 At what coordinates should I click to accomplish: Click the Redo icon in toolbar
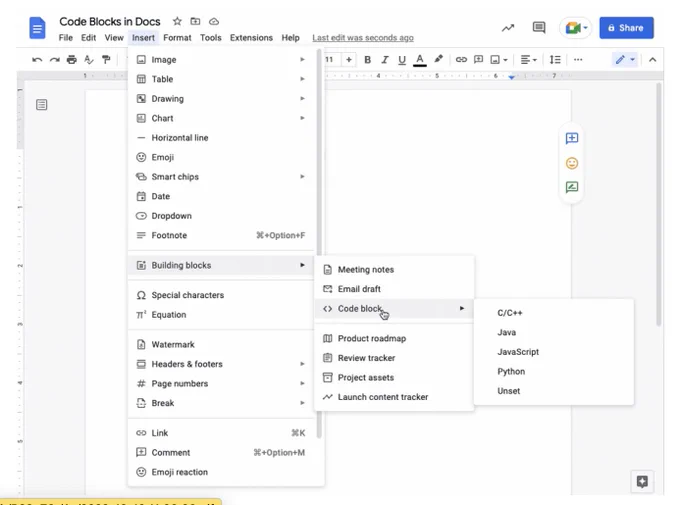point(55,60)
